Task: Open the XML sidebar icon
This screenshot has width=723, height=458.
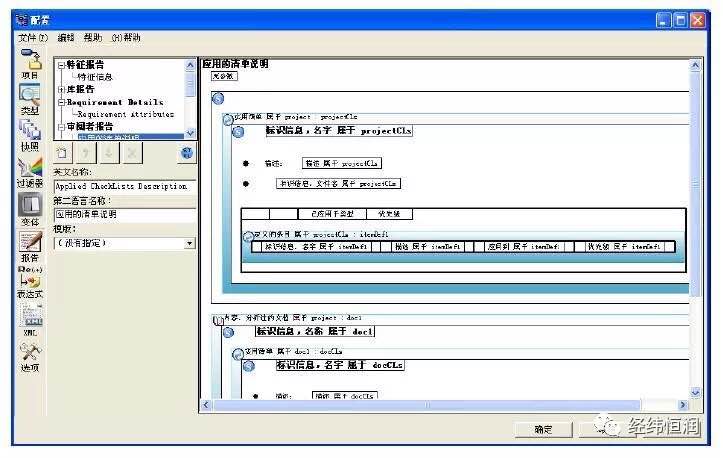Action: (x=31, y=315)
